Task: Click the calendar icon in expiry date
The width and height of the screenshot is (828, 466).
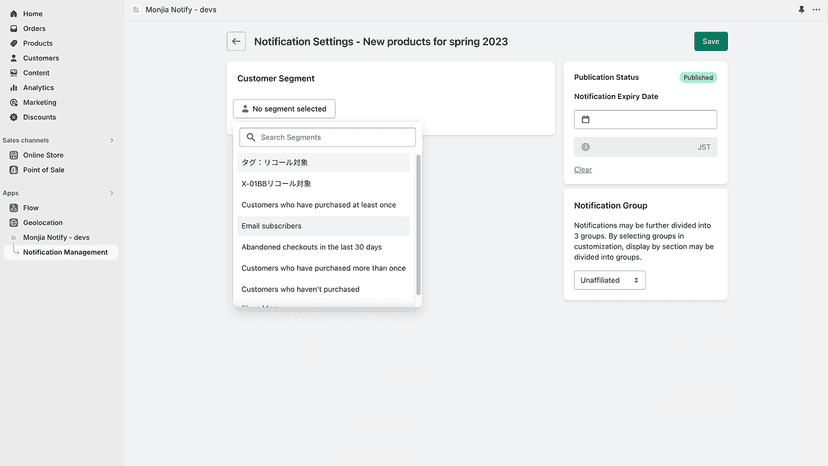Action: coord(586,119)
